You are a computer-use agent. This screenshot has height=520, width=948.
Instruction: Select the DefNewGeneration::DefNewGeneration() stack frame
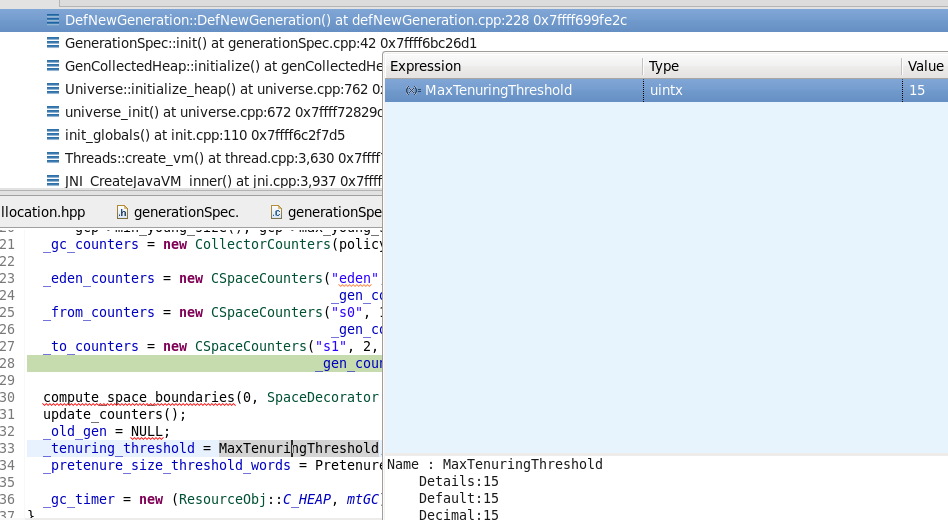pyautogui.click(x=474, y=20)
